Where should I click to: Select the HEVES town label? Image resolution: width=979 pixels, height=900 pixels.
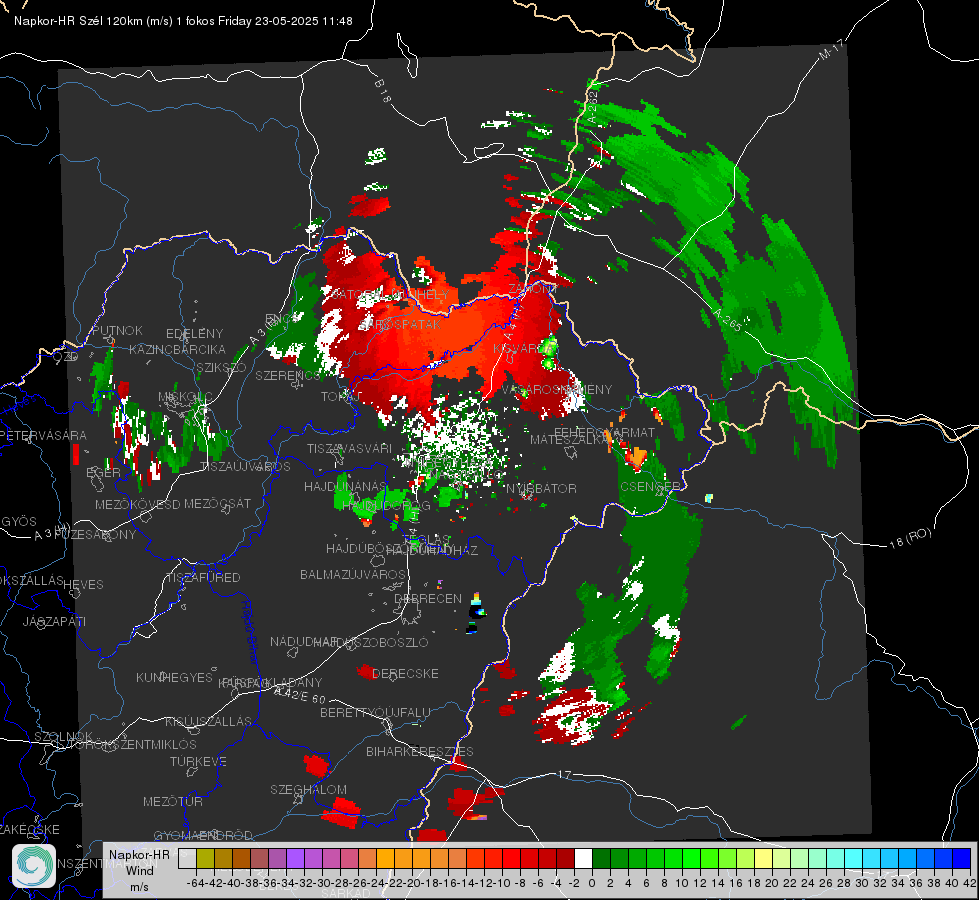click(x=84, y=585)
